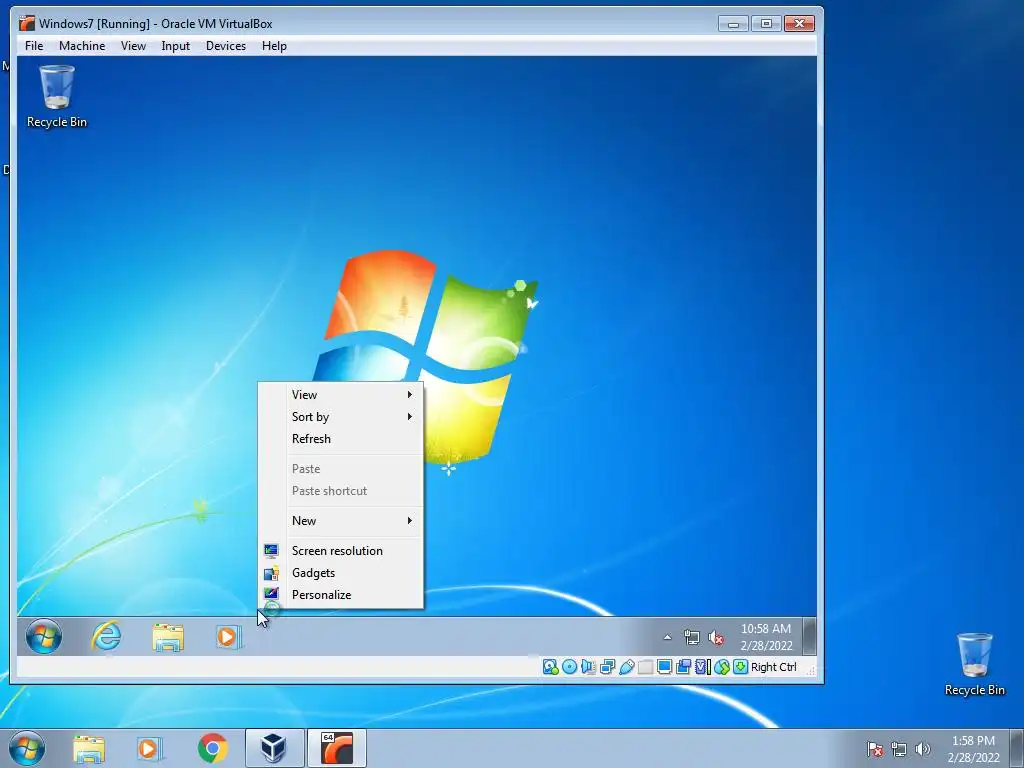The image size is (1024, 768).
Task: Open the Input menu in VirtualBox
Action: pos(176,46)
